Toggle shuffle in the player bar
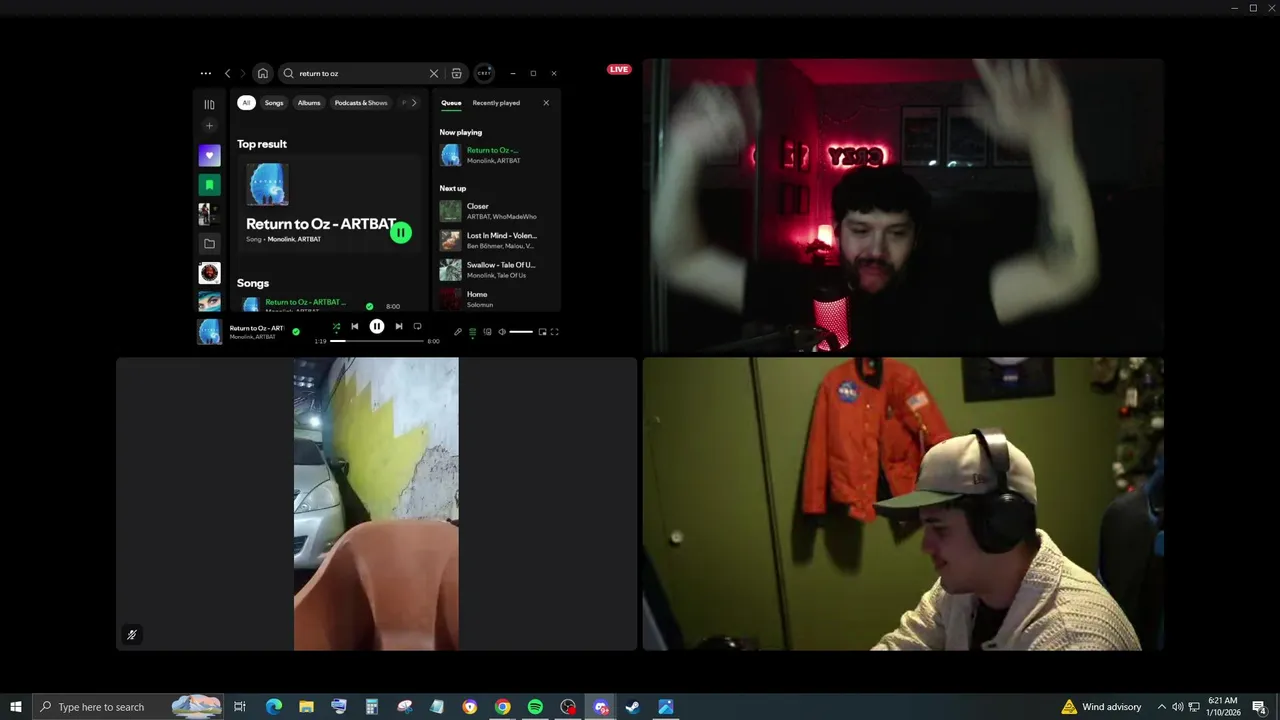1280x720 pixels. click(336, 326)
